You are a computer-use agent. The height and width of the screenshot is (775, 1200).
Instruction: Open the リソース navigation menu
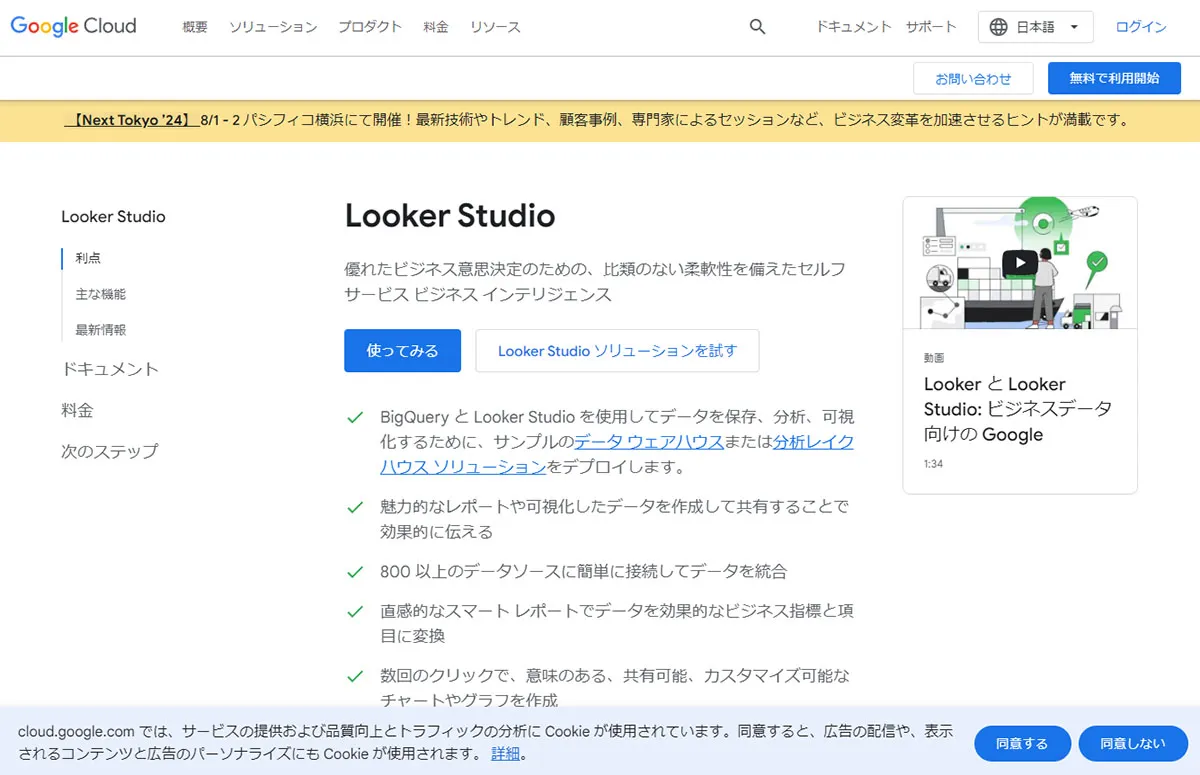(x=495, y=28)
